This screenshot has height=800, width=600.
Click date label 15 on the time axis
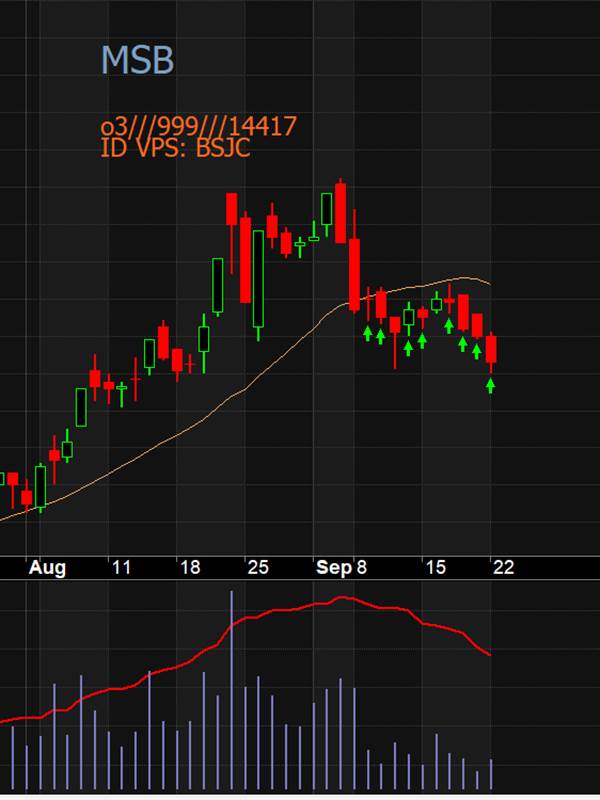click(435, 568)
